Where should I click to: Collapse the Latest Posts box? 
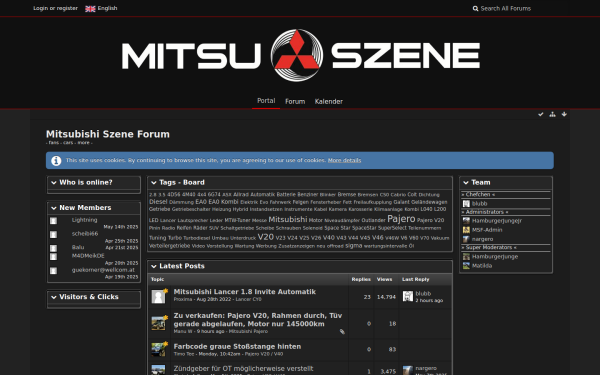[x=154, y=266]
